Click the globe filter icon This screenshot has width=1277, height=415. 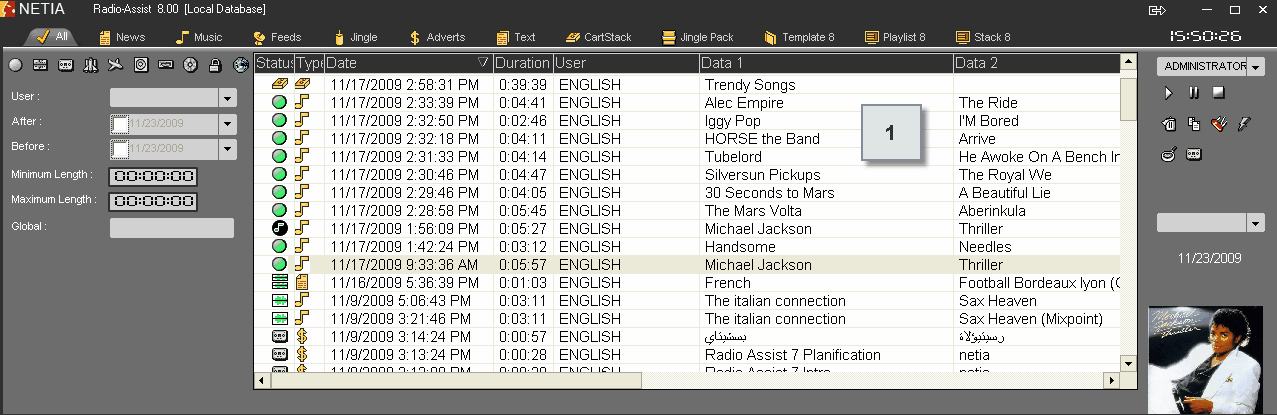pyautogui.click(x=240, y=66)
